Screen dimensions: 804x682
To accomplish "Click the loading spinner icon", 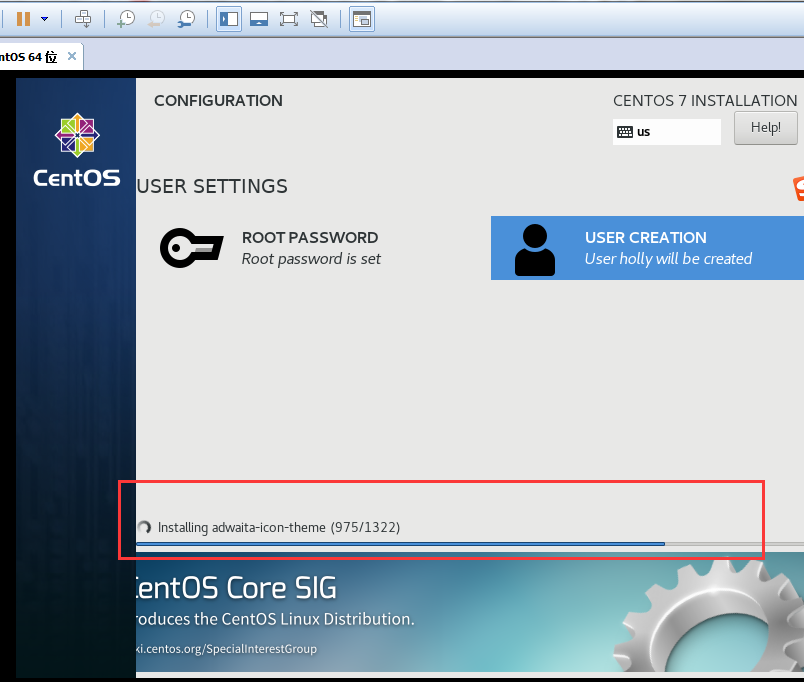I will coord(144,527).
